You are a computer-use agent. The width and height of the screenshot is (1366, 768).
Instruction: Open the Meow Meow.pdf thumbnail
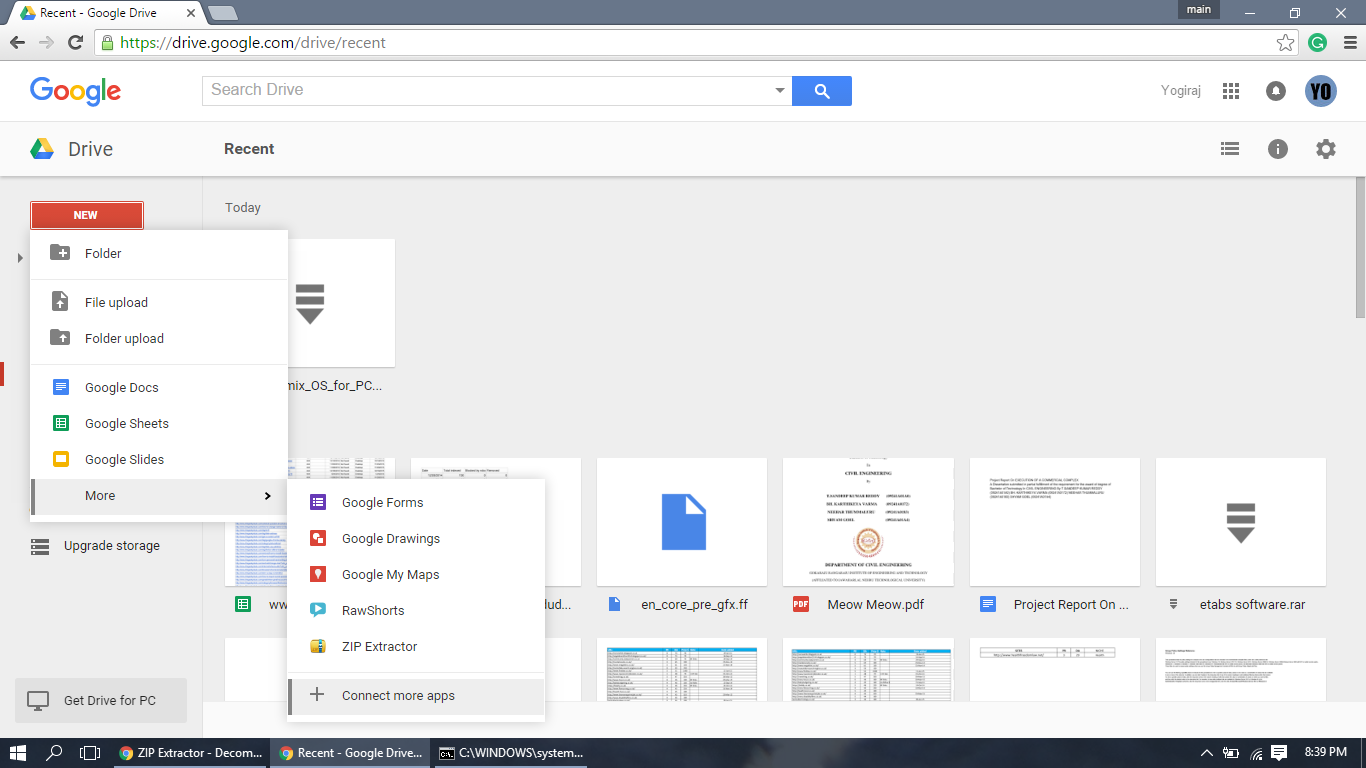[x=867, y=520]
